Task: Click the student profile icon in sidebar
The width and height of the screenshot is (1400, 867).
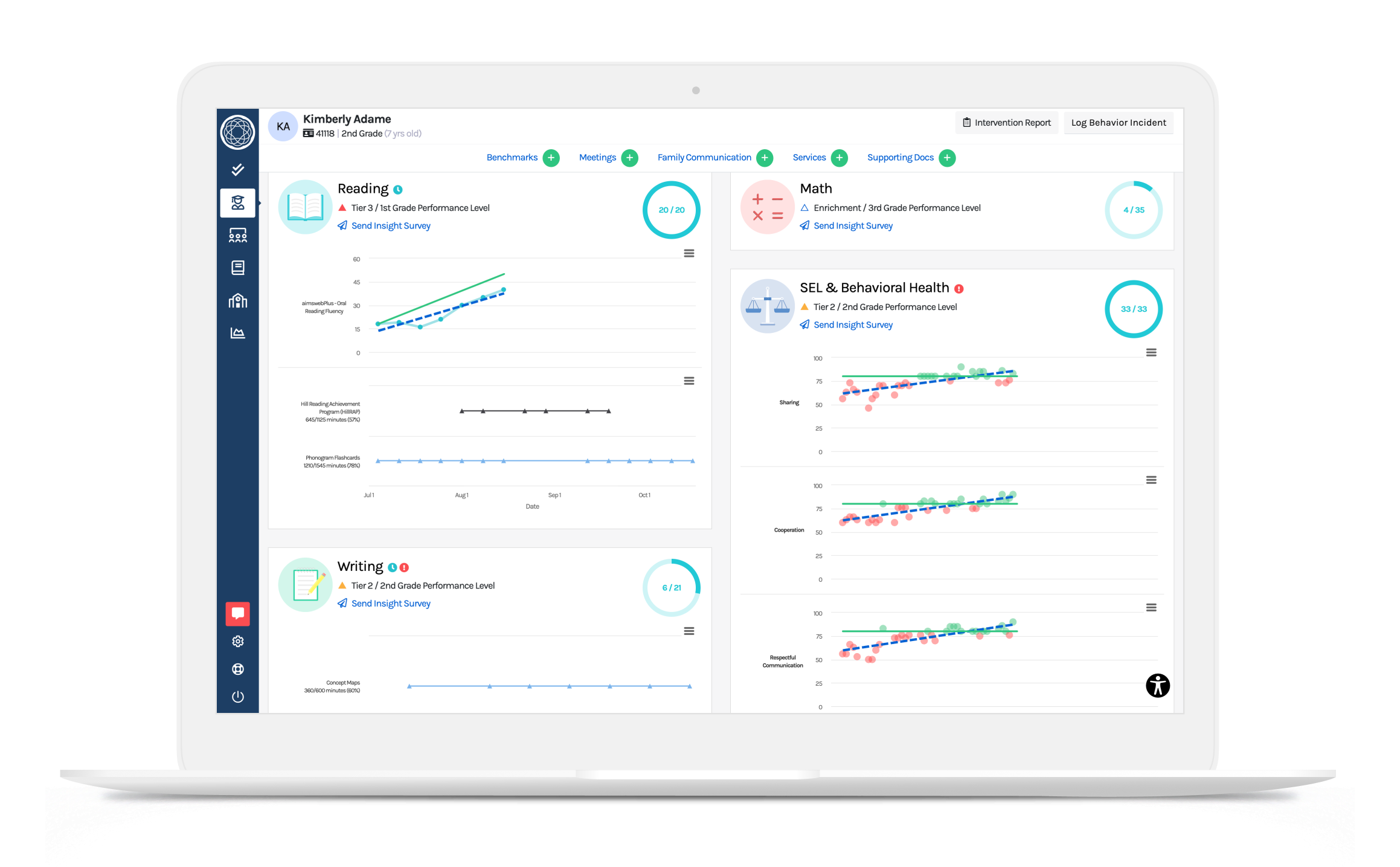Action: pos(237,203)
